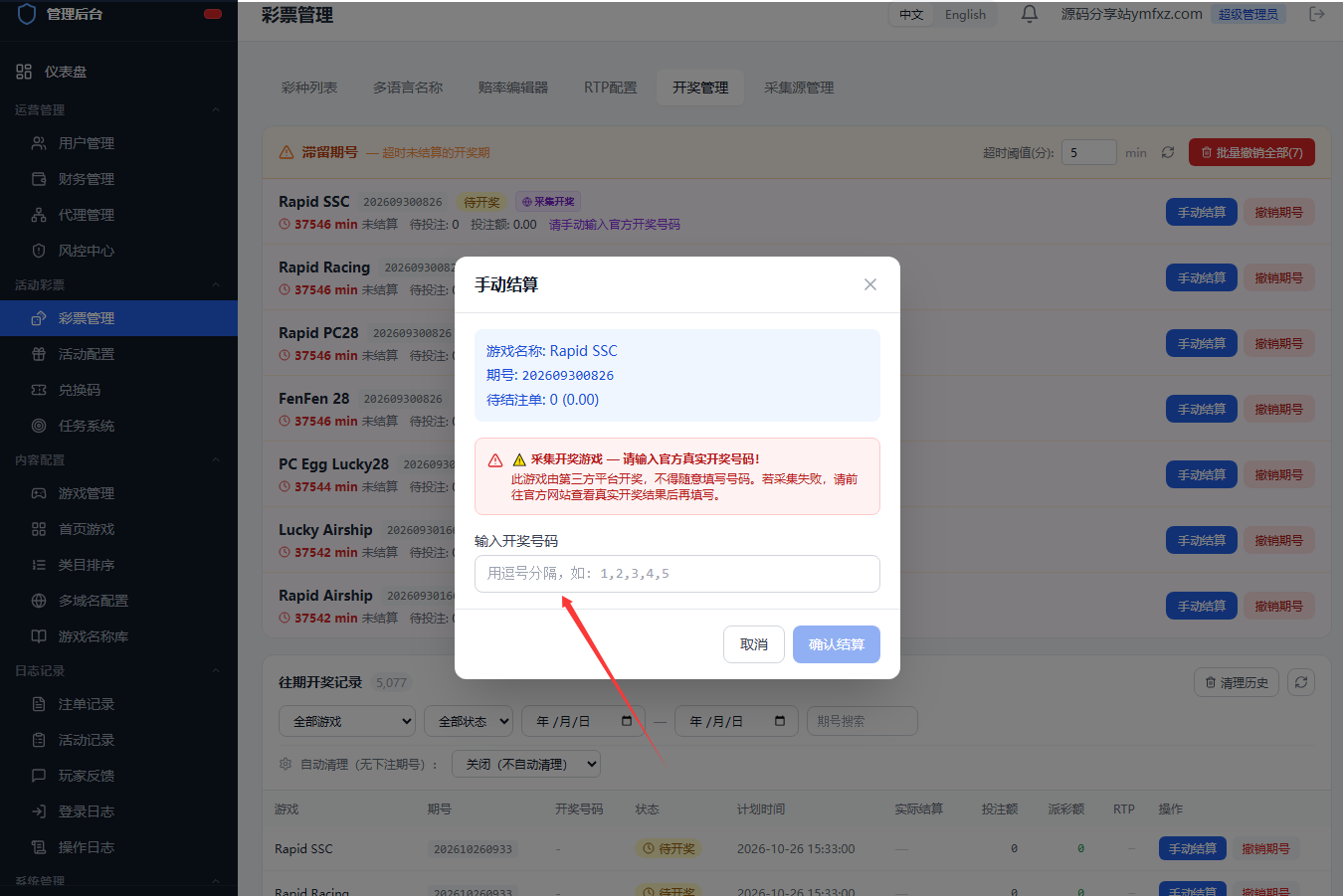Click the 风控中心 shield icon
This screenshot has height=896, width=1343.
point(39,251)
